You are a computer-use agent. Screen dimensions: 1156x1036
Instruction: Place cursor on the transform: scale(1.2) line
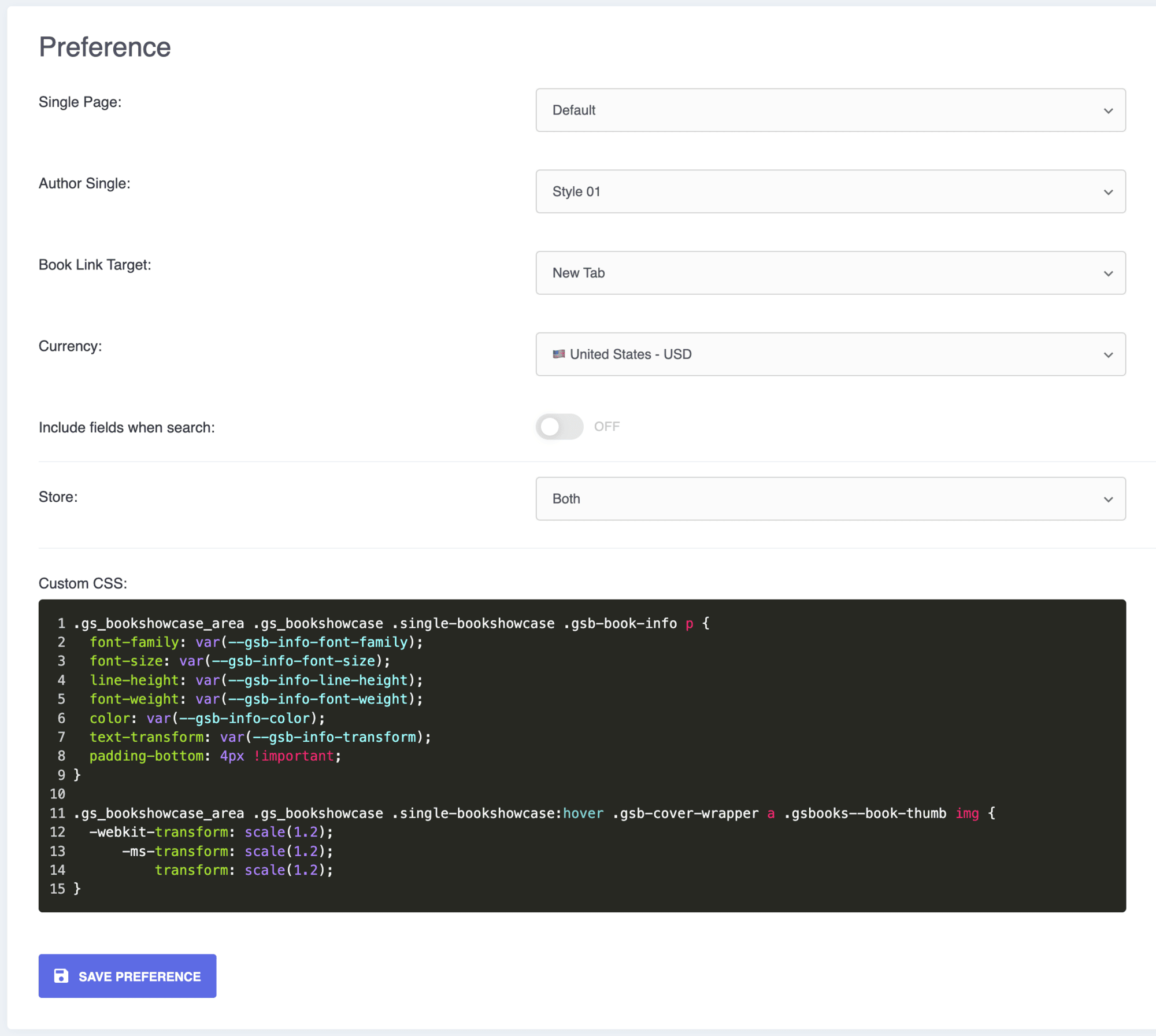[x=243, y=870]
